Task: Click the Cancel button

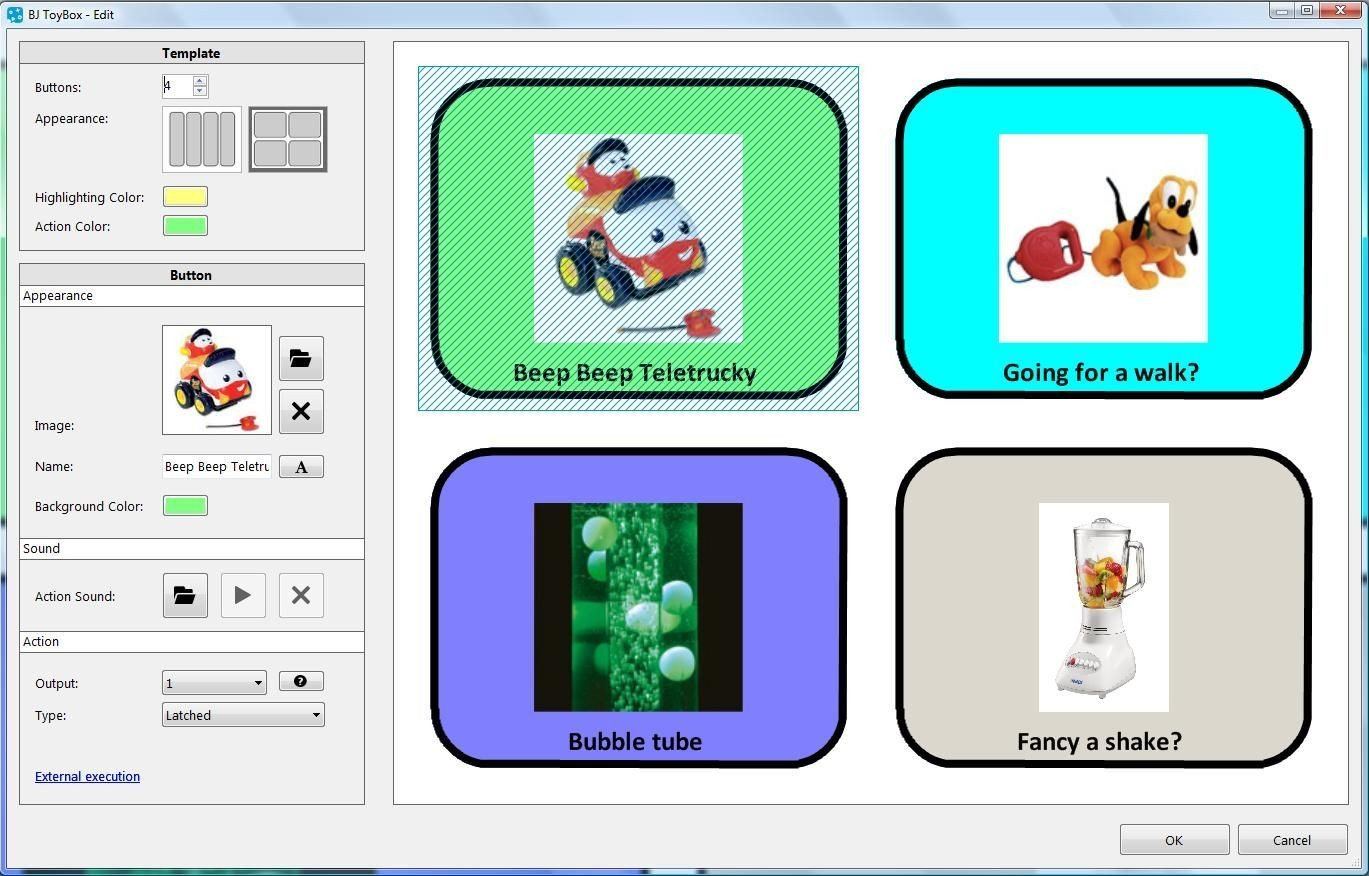Action: (1292, 840)
